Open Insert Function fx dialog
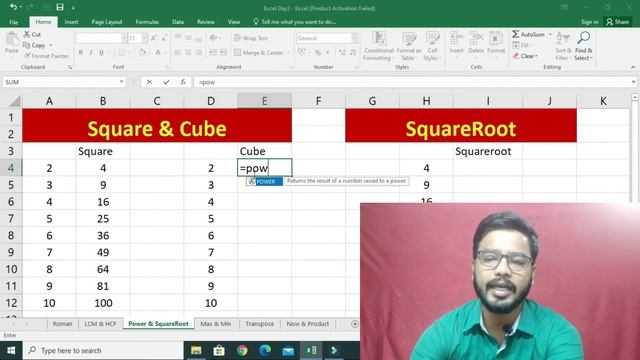The width and height of the screenshot is (640, 360). tap(183, 82)
